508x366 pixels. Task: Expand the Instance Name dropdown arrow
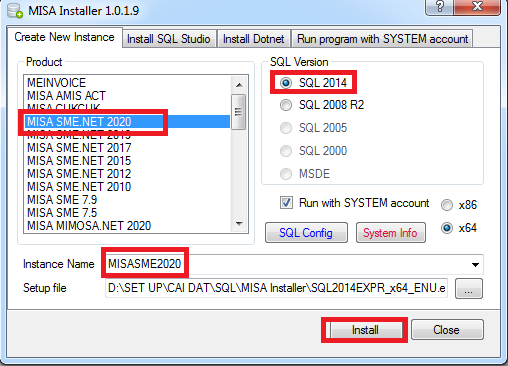476,265
